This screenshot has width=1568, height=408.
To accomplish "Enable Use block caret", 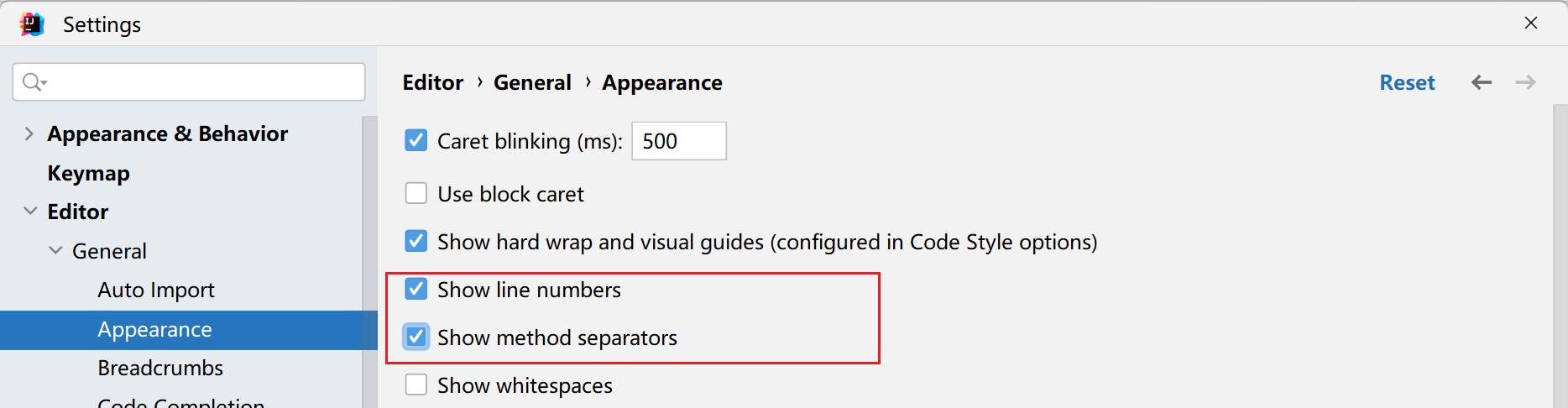I will (416, 194).
